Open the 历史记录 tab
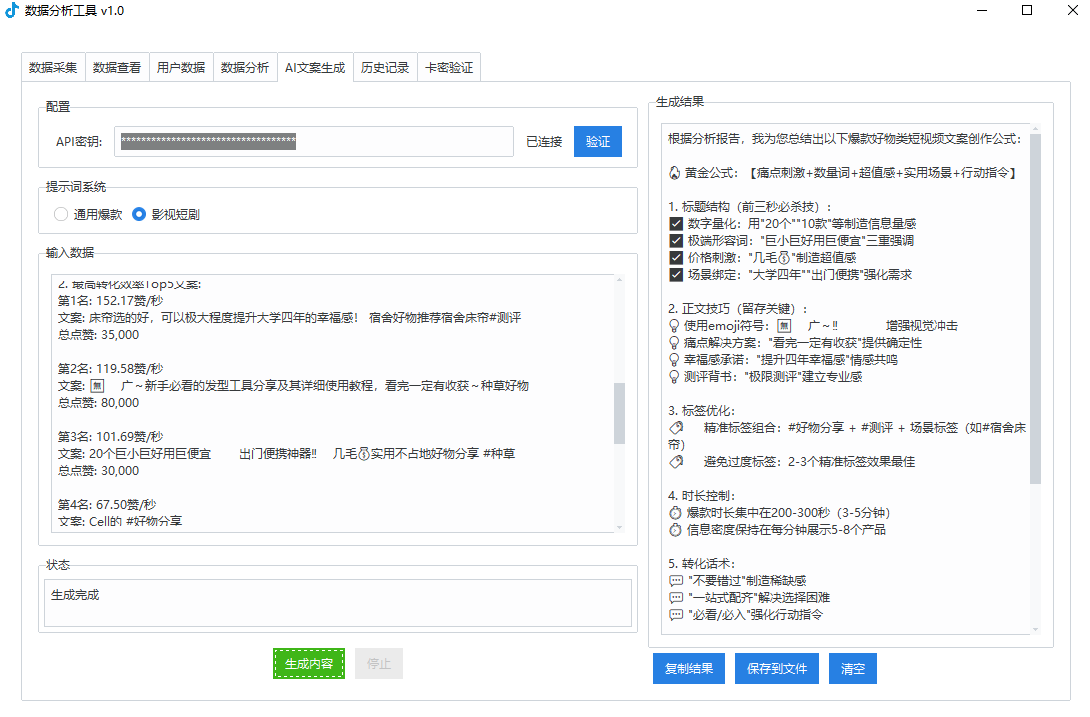Viewport: 1090px width, 717px height. coord(385,68)
